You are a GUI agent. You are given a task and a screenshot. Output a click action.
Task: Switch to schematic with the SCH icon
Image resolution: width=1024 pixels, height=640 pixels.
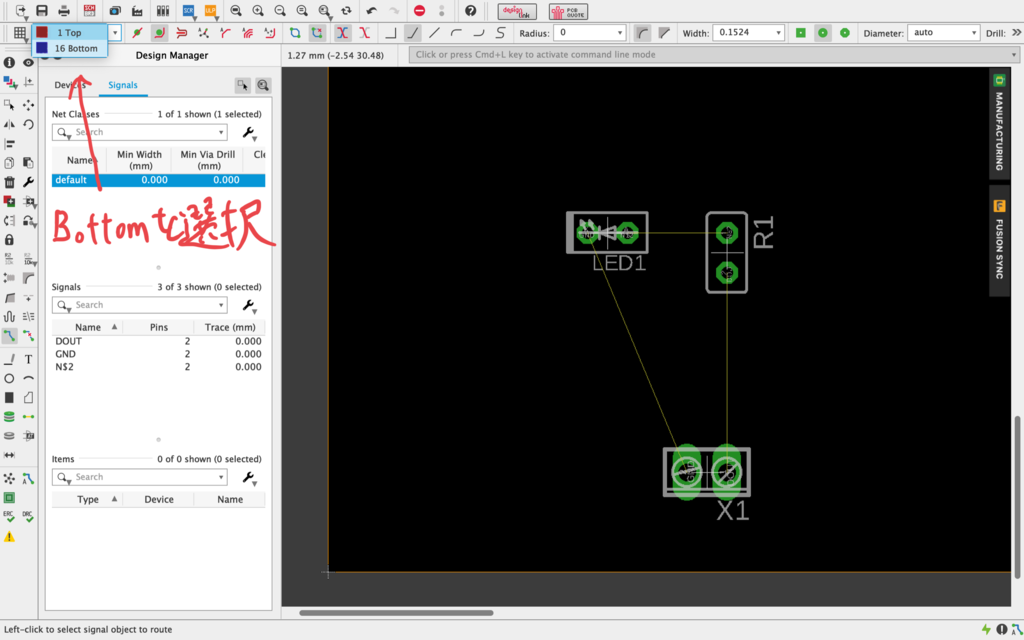89,10
